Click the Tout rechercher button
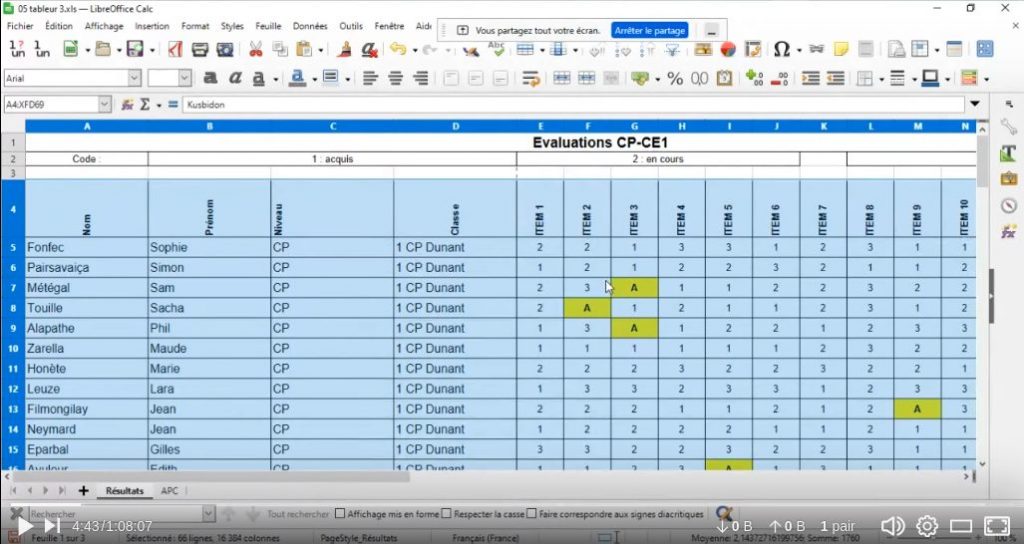The width and height of the screenshot is (1024, 544). (298, 514)
